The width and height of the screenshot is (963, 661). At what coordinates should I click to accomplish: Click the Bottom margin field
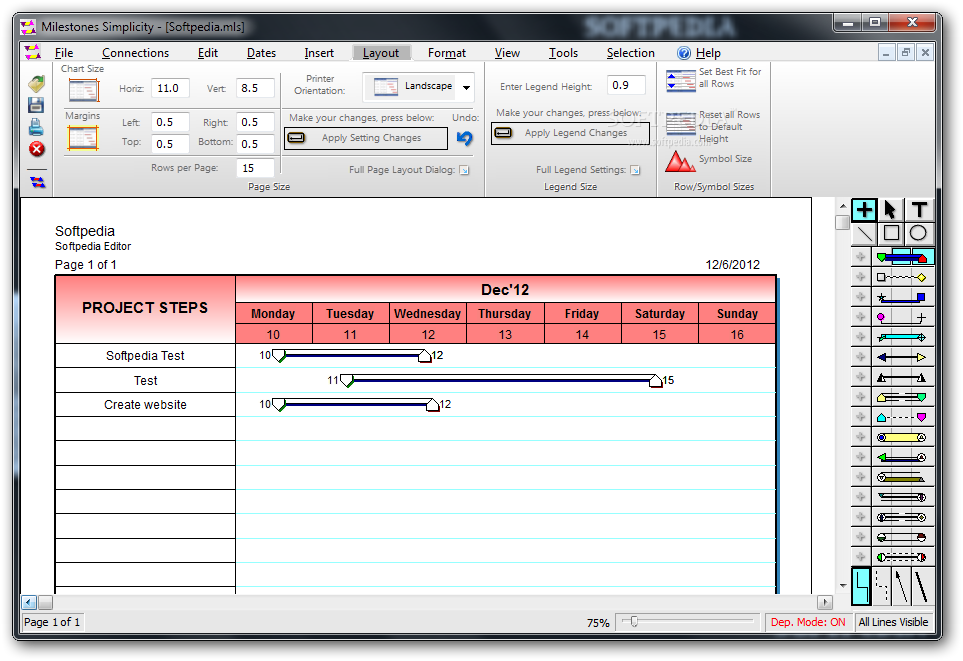pos(255,144)
